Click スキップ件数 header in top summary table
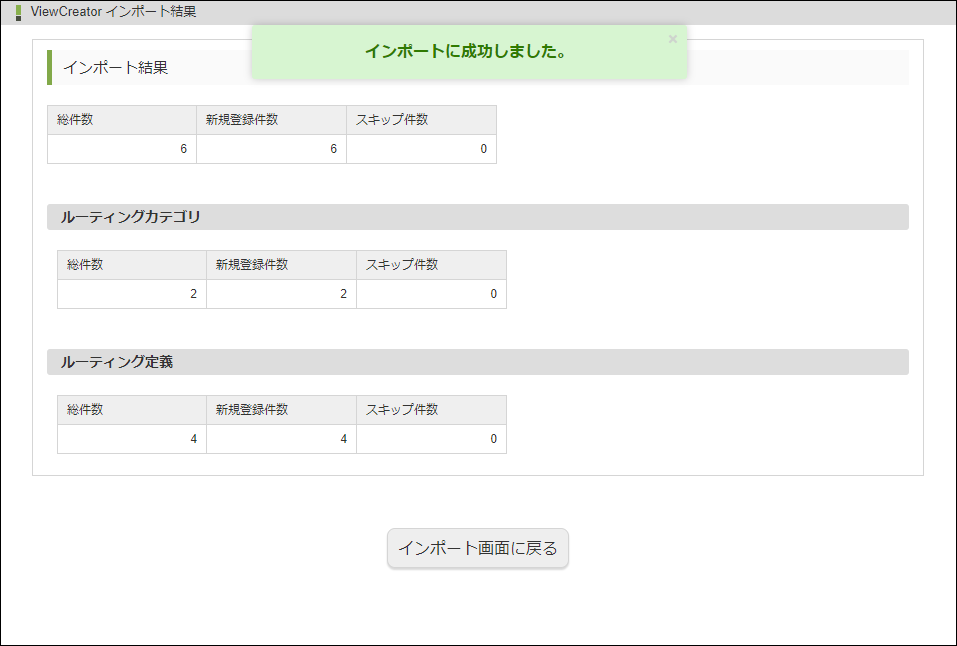Viewport: 957px width, 646px height. (x=421, y=120)
